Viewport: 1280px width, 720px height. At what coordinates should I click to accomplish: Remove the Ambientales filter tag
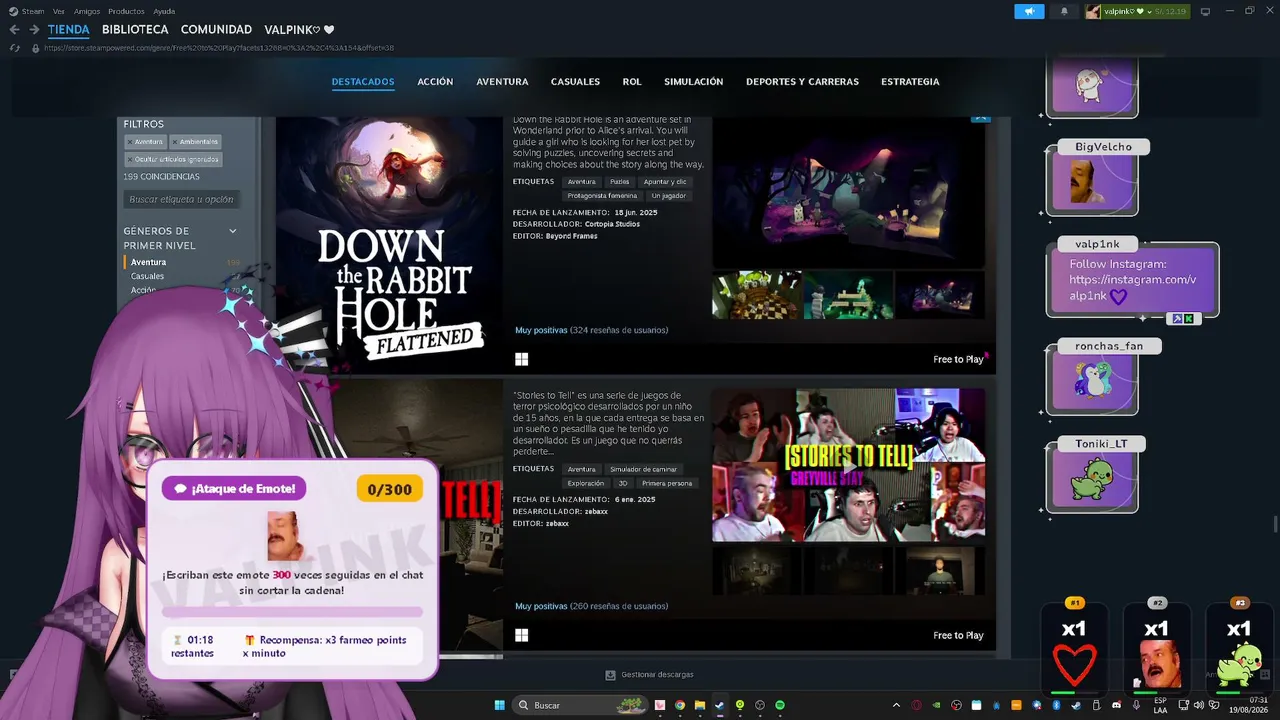tap(175, 141)
